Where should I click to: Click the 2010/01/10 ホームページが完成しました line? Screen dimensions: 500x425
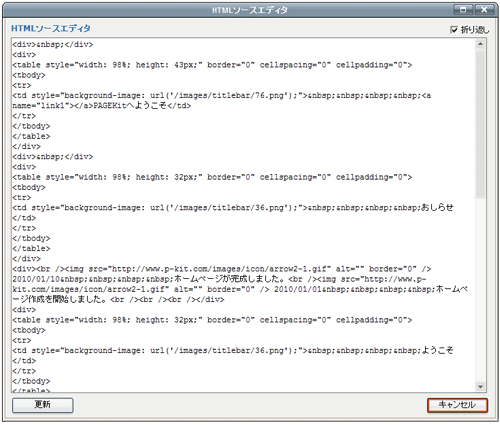pos(219,279)
